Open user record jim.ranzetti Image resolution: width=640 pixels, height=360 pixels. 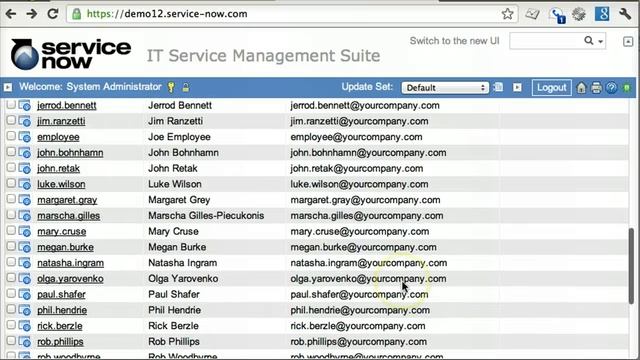point(61,121)
